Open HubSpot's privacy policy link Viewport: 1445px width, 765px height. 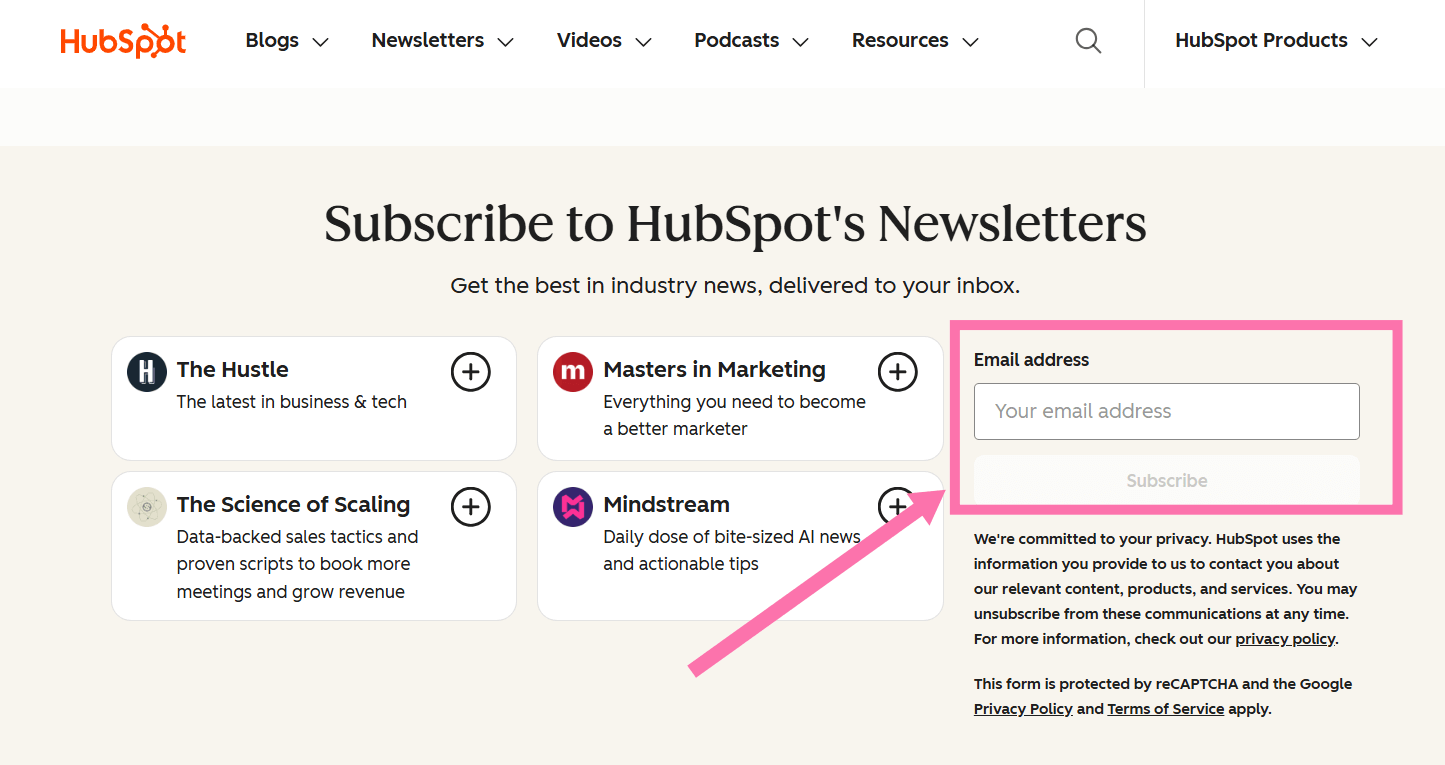1285,639
